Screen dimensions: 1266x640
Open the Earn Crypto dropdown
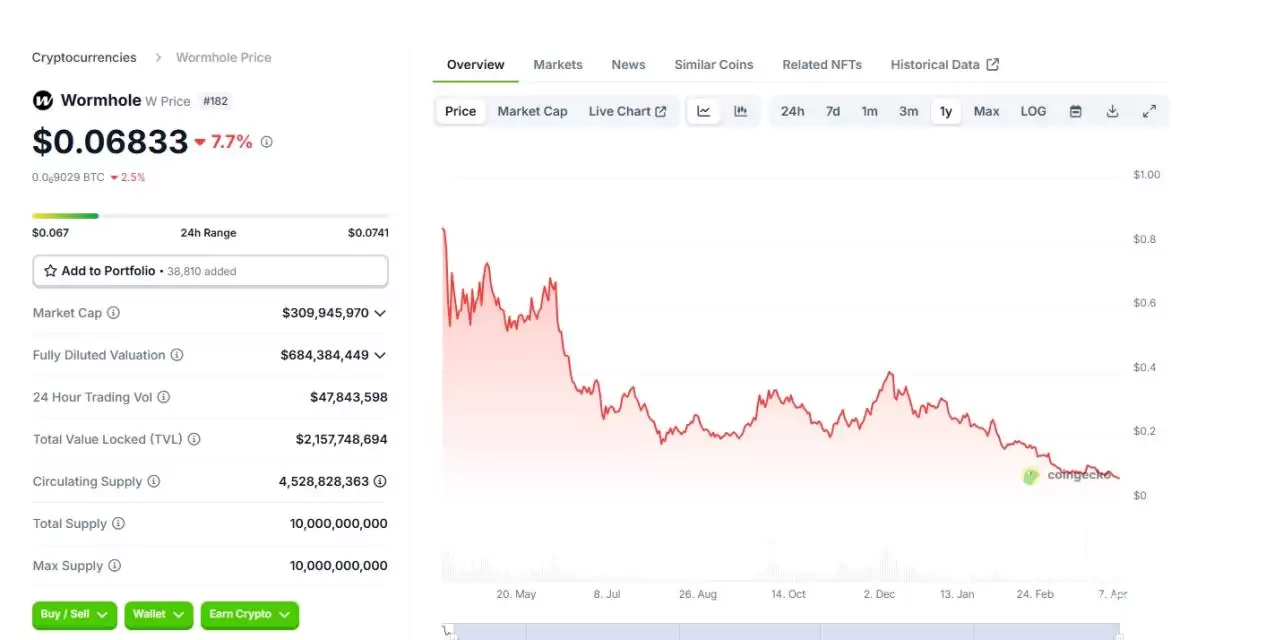click(249, 614)
